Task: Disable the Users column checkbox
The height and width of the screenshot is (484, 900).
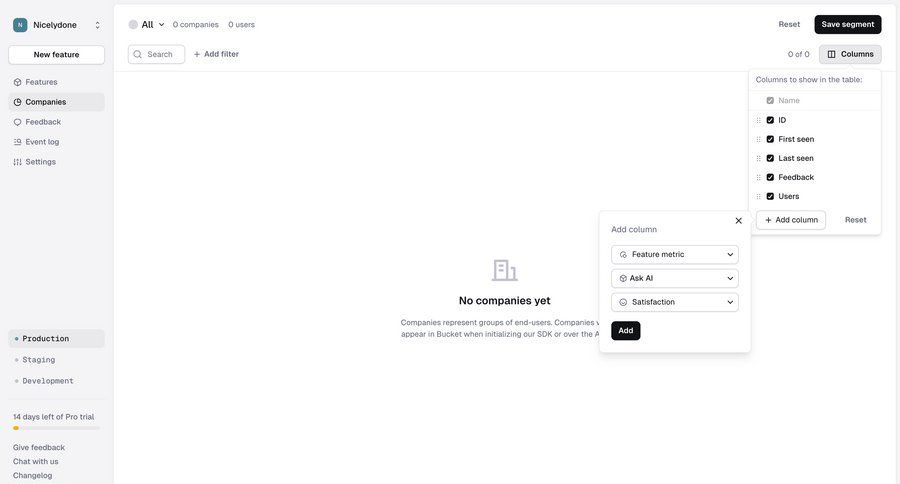Action: coord(770,196)
